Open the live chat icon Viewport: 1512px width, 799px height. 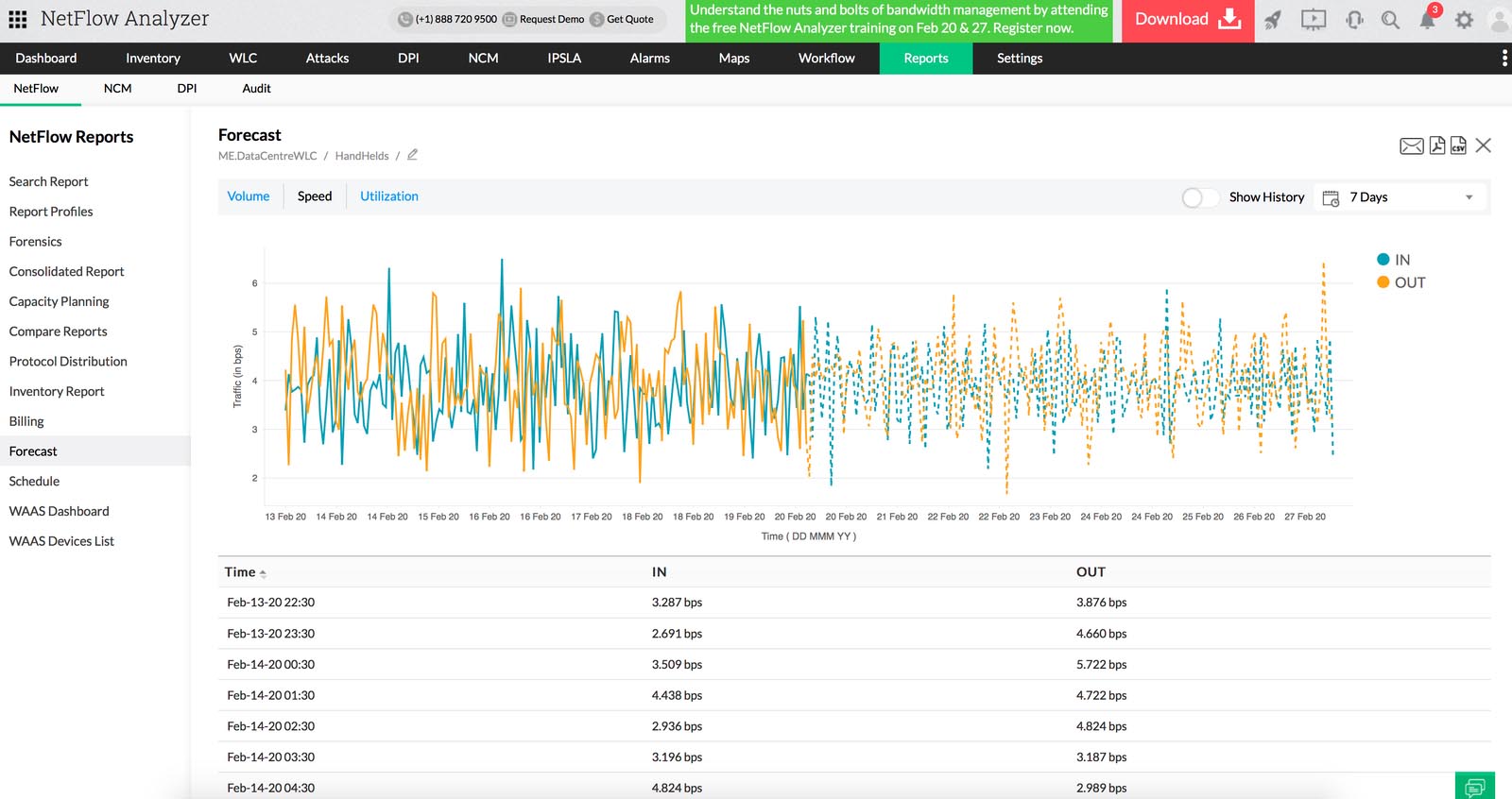click(x=1474, y=787)
